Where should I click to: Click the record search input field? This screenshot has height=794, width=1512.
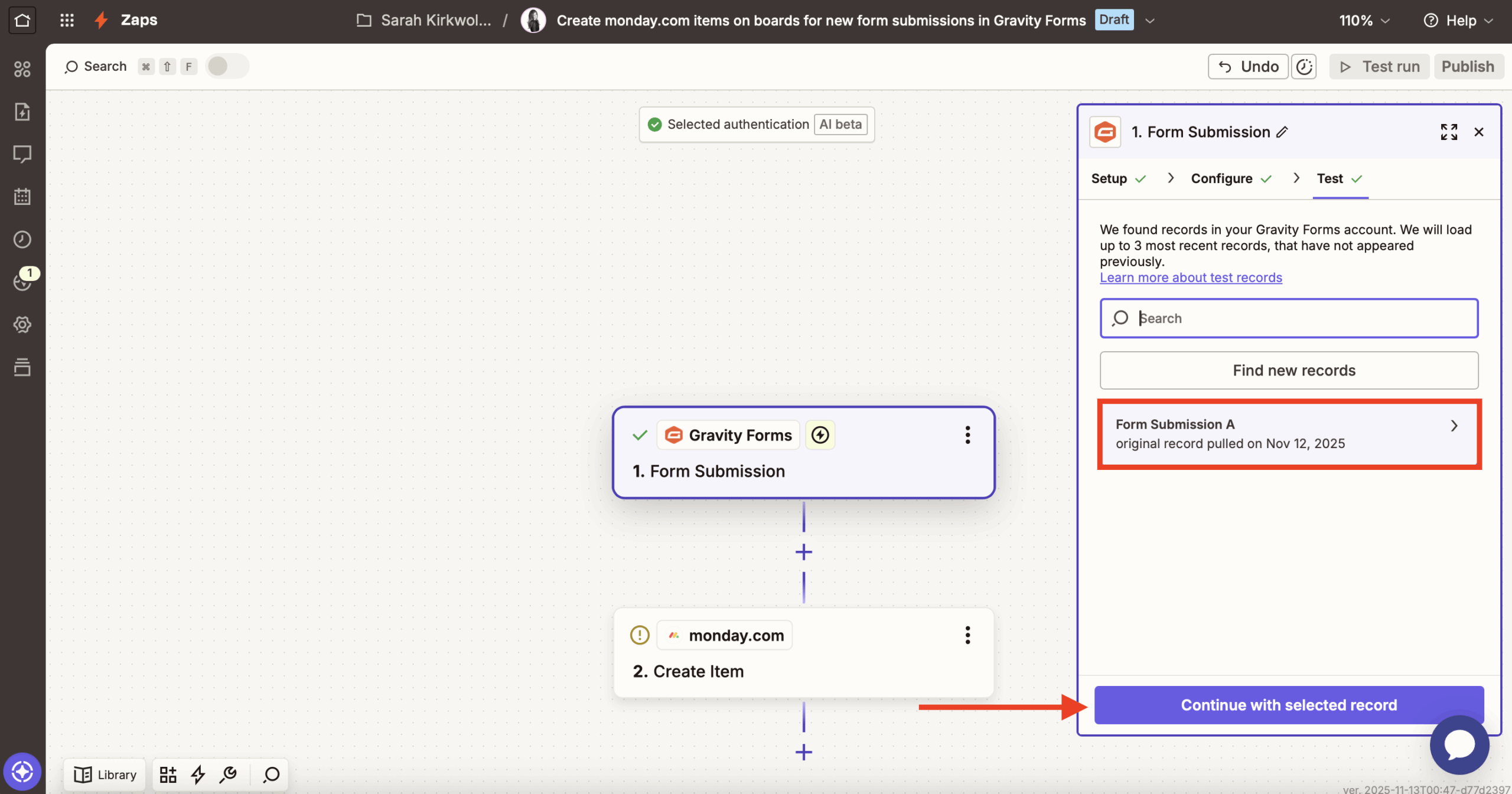click(x=1288, y=318)
